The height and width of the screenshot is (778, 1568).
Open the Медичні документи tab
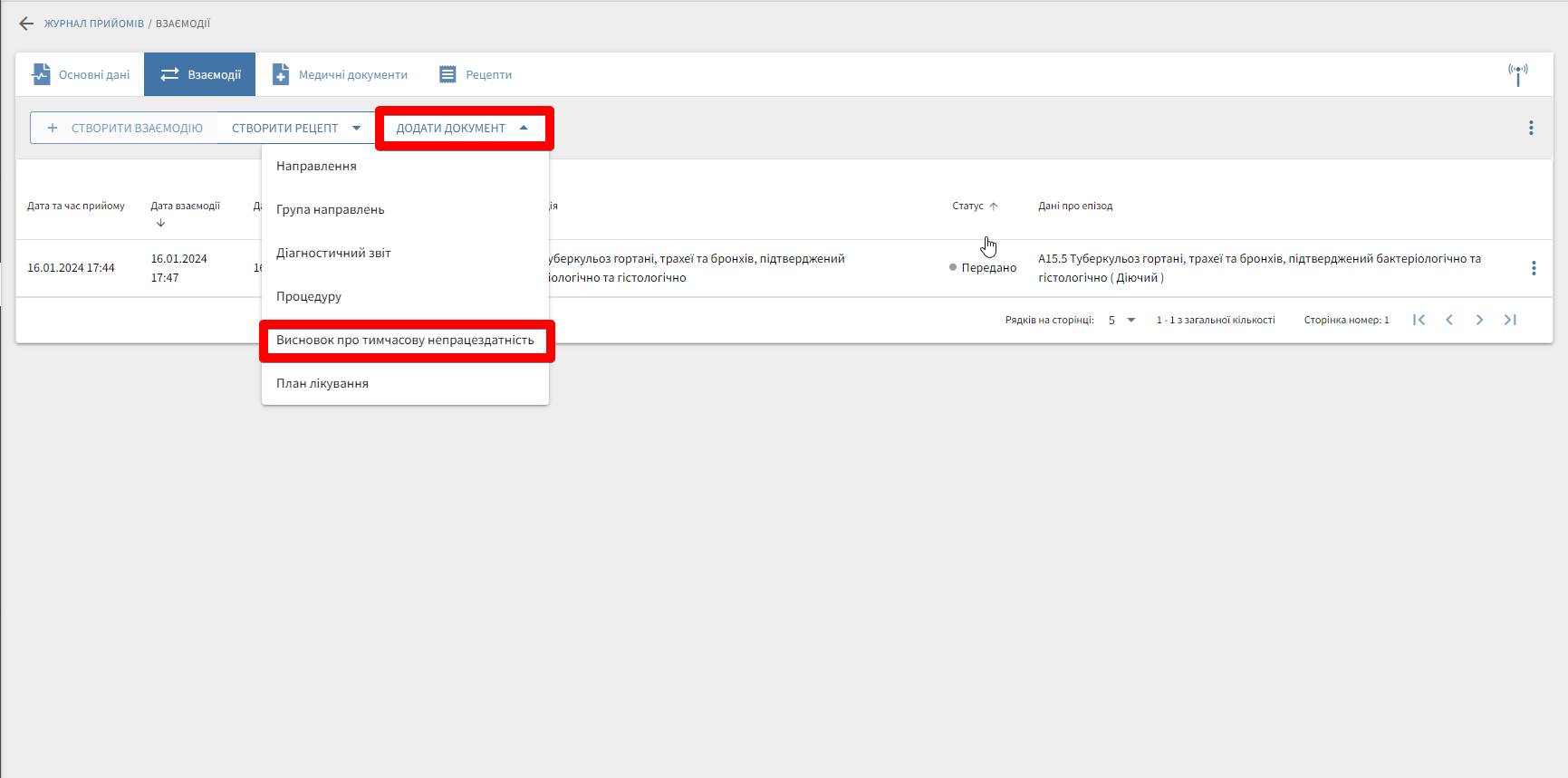(341, 74)
